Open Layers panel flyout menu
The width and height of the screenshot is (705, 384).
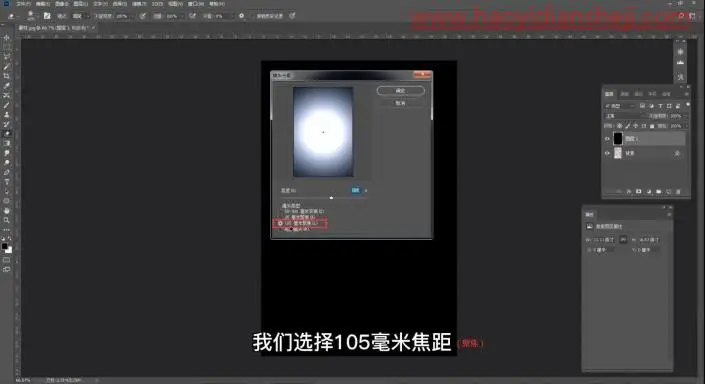tap(687, 94)
